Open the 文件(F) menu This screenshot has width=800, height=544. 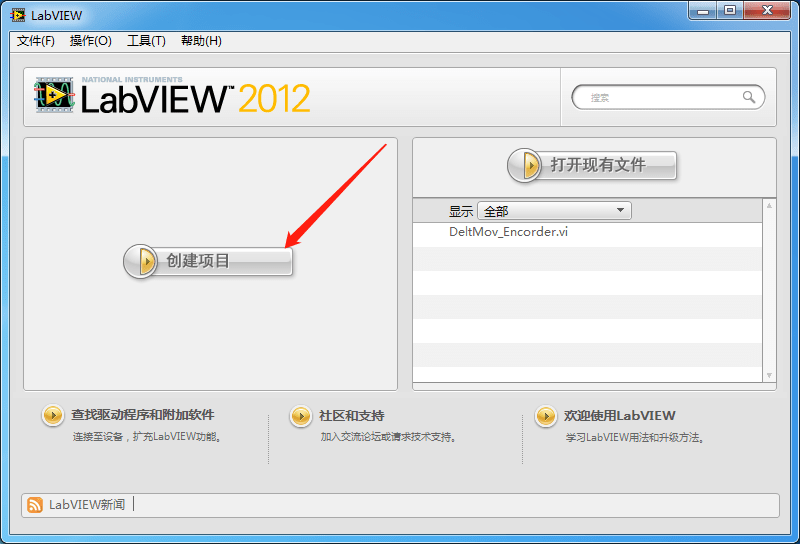[36, 41]
